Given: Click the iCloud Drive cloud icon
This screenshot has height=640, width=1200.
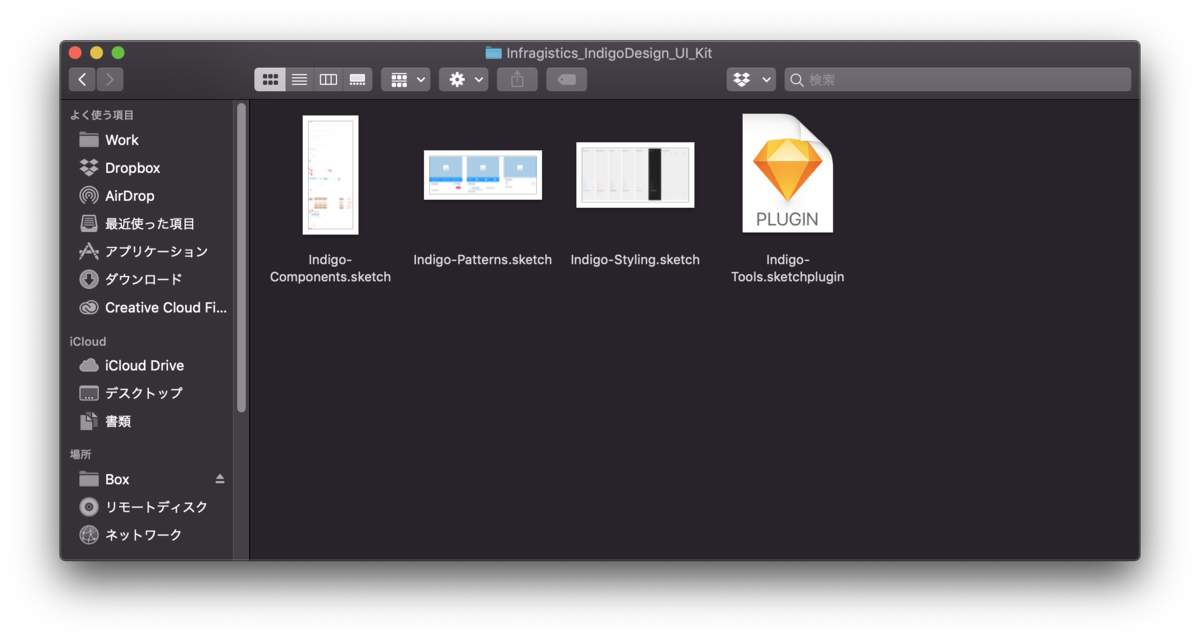Looking at the screenshot, I should (x=89, y=365).
